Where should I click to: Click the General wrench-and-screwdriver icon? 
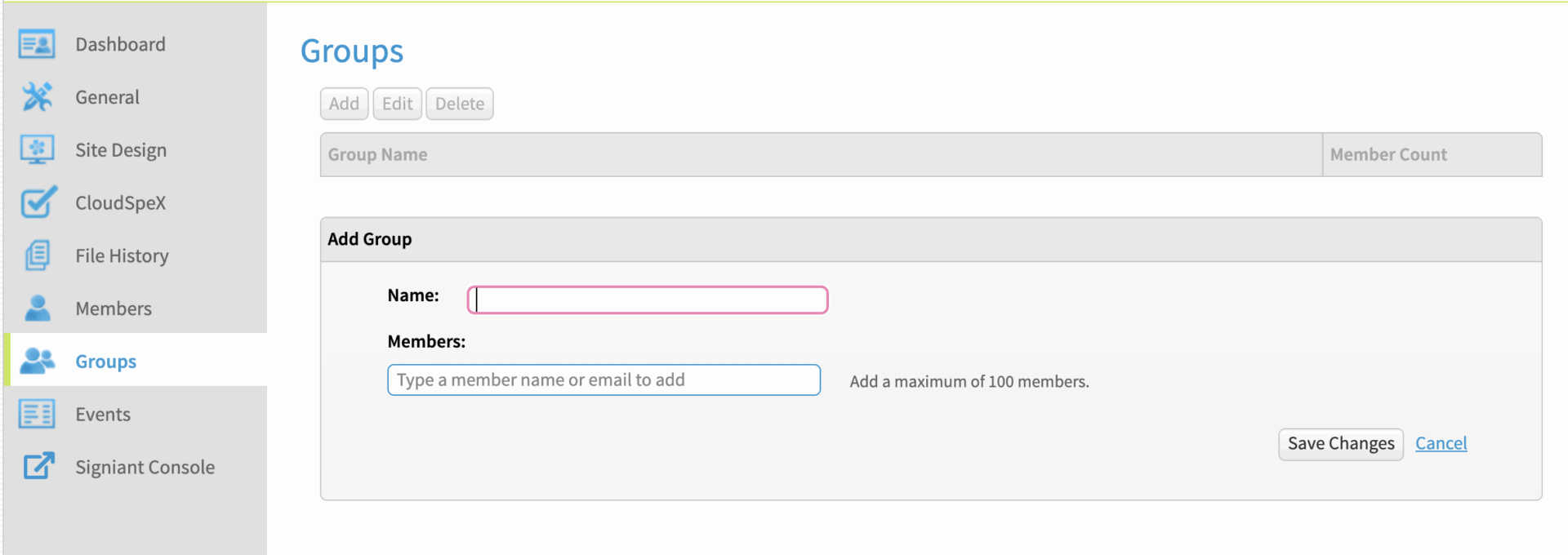pos(37,97)
